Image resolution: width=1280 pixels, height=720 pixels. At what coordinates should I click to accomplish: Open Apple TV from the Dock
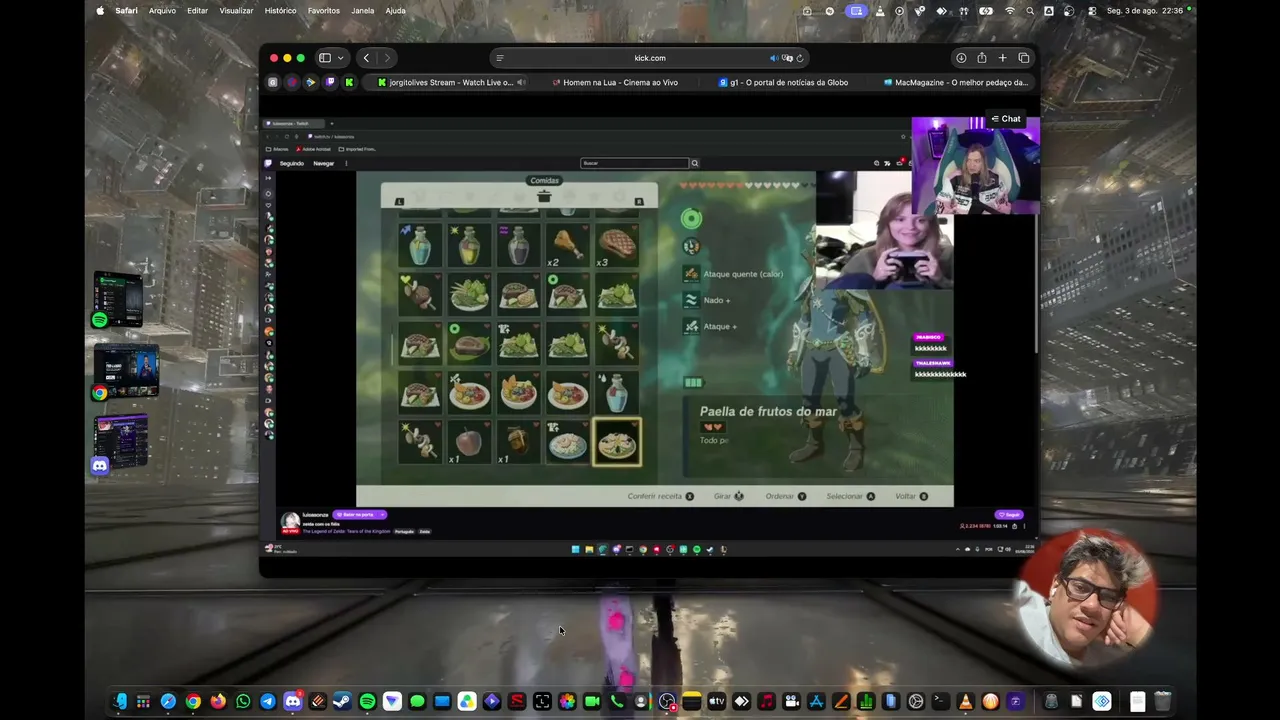pyautogui.click(x=716, y=701)
